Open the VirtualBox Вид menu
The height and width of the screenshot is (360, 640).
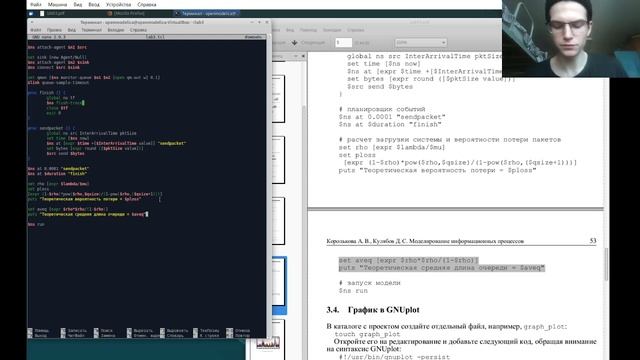pos(78,4)
